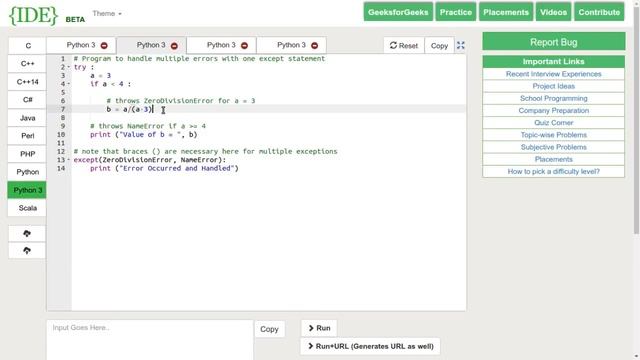Open Videos in top navigation
640x360 pixels.
pos(553,12)
